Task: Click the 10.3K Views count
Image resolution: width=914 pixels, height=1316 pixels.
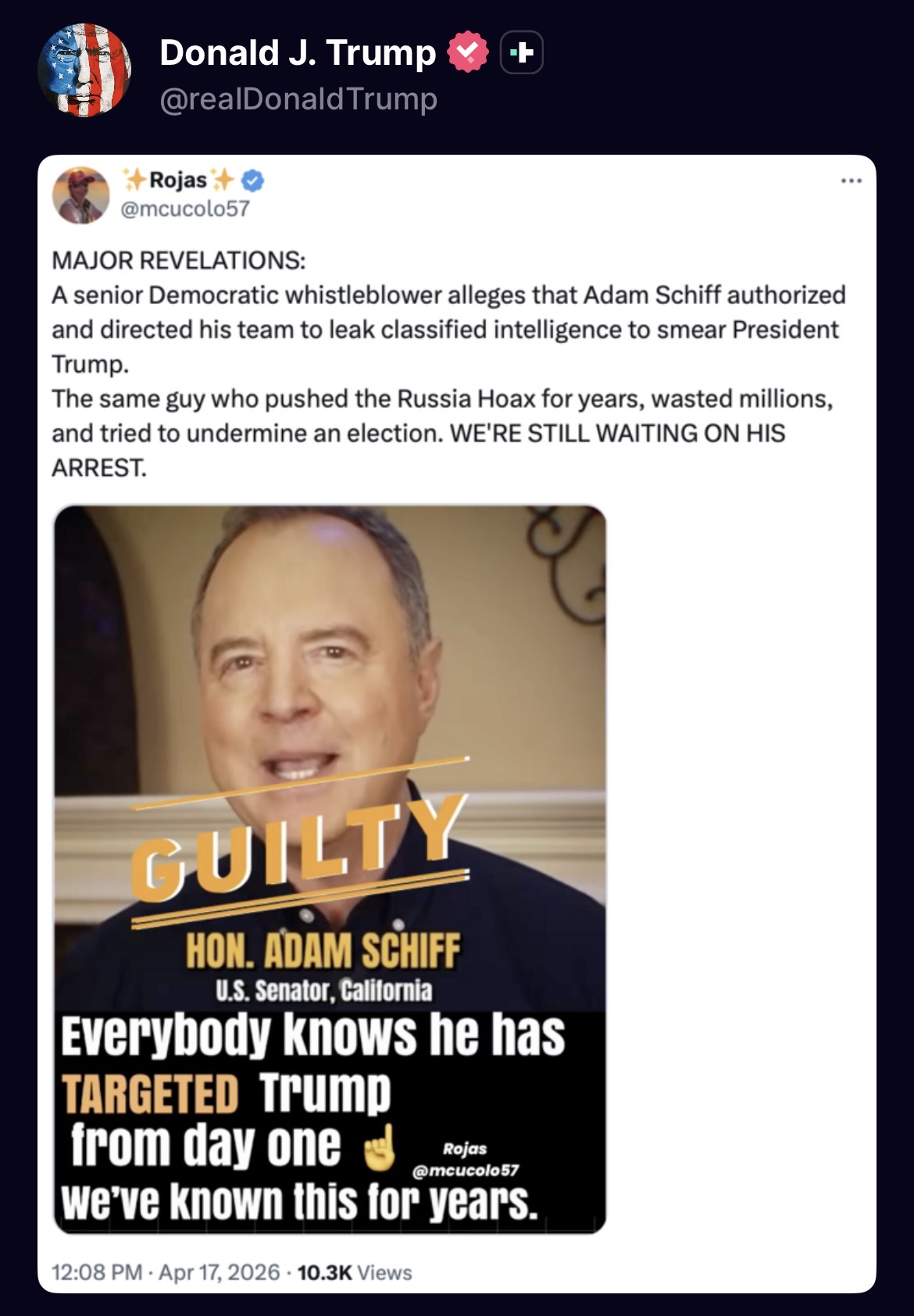Action: (x=355, y=1272)
